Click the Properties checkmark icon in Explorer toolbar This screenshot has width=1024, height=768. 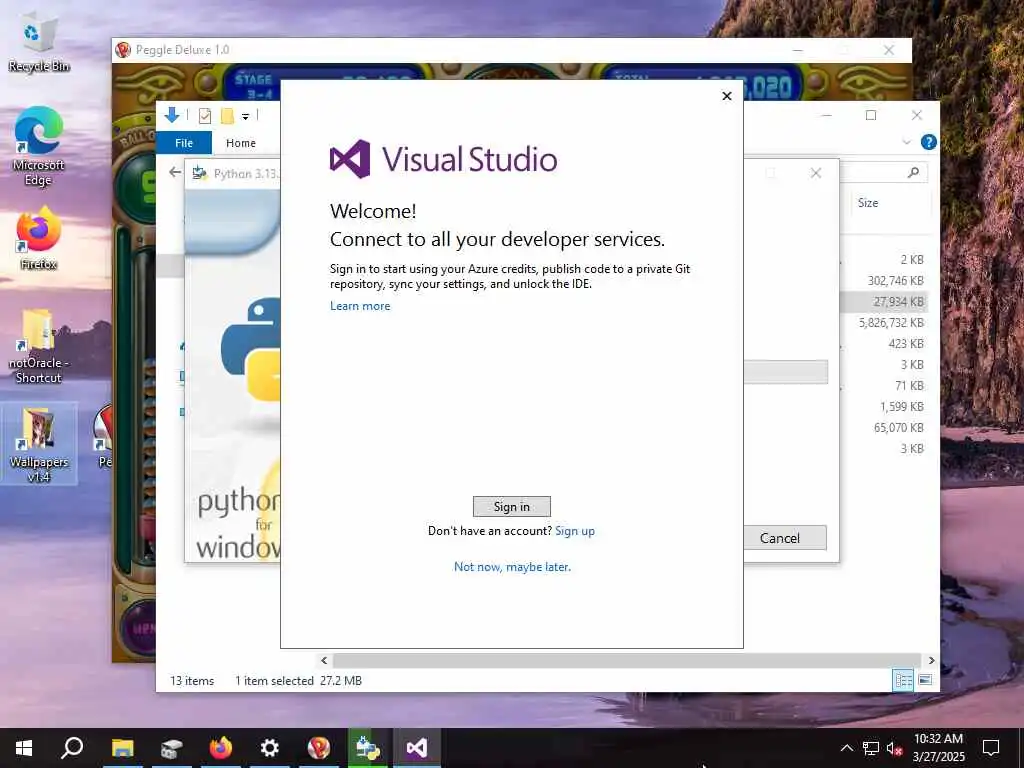[205, 116]
